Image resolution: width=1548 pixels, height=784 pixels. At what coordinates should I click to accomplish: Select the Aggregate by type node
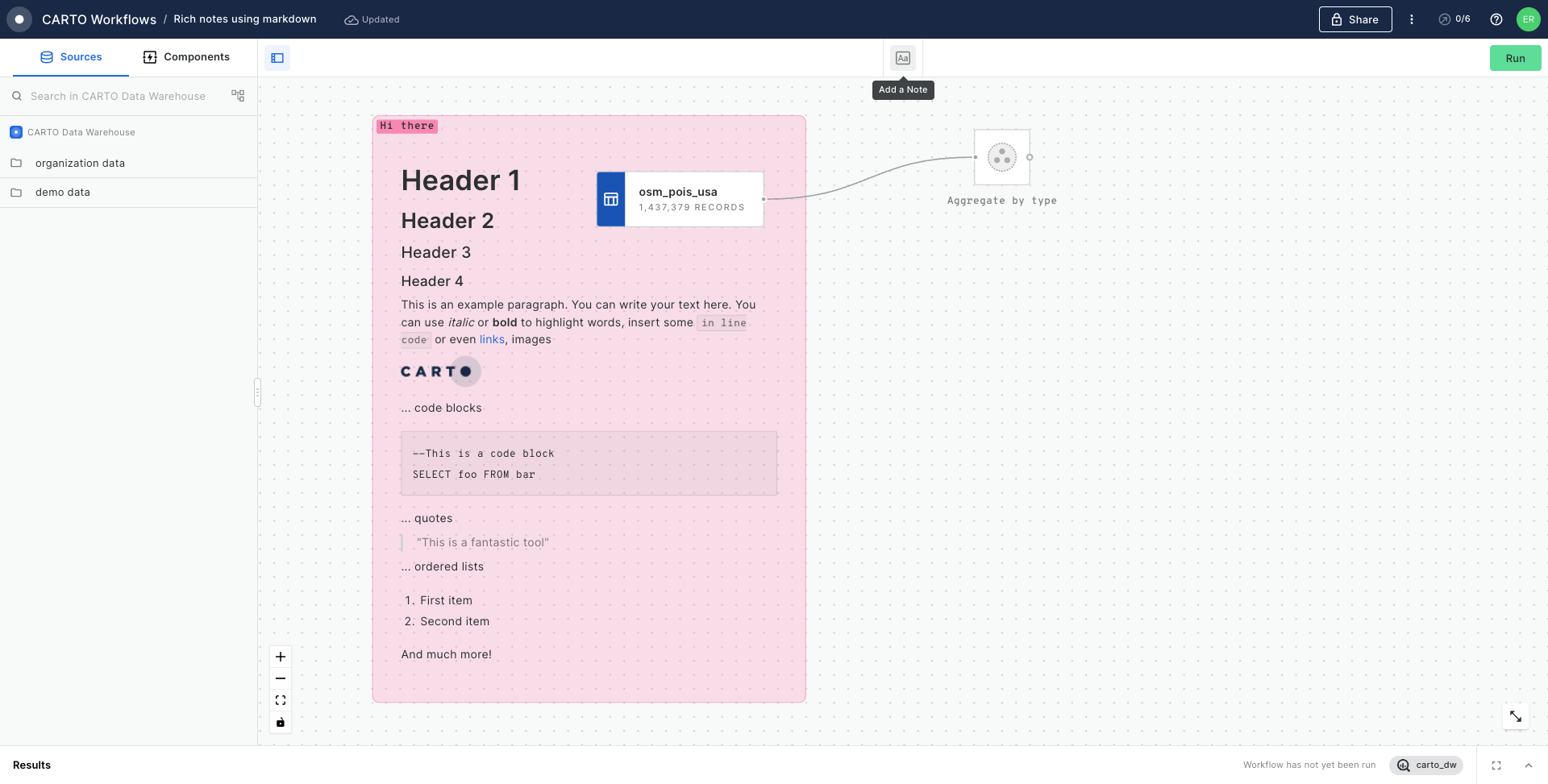click(x=1001, y=158)
